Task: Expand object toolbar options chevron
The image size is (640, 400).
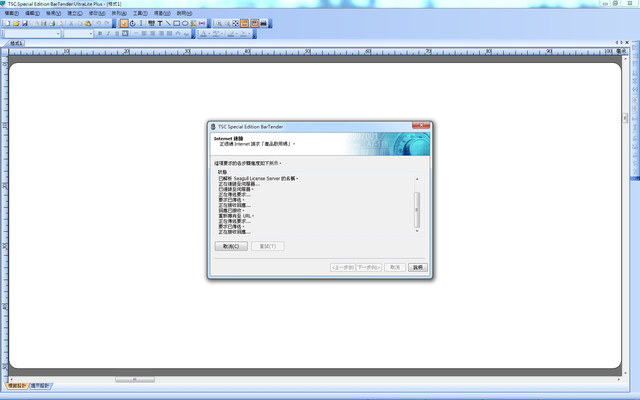Action: point(209,24)
